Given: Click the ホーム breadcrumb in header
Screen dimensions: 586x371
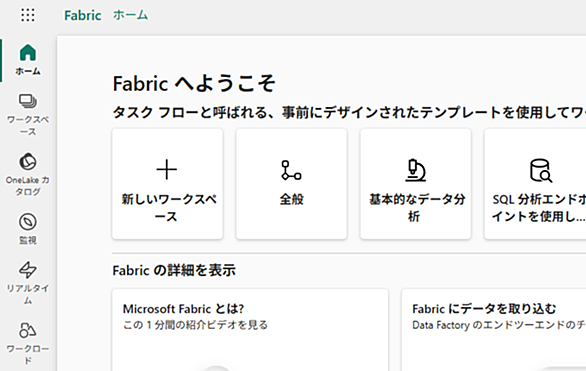Looking at the screenshot, I should 130,15.
